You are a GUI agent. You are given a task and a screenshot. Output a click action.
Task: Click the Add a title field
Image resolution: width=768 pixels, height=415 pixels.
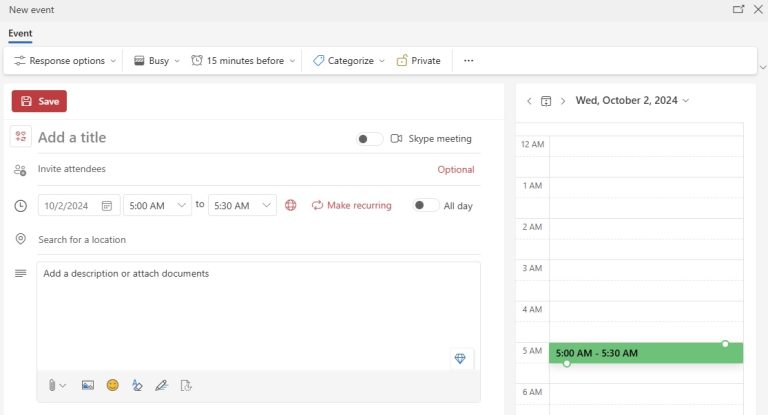(x=190, y=138)
